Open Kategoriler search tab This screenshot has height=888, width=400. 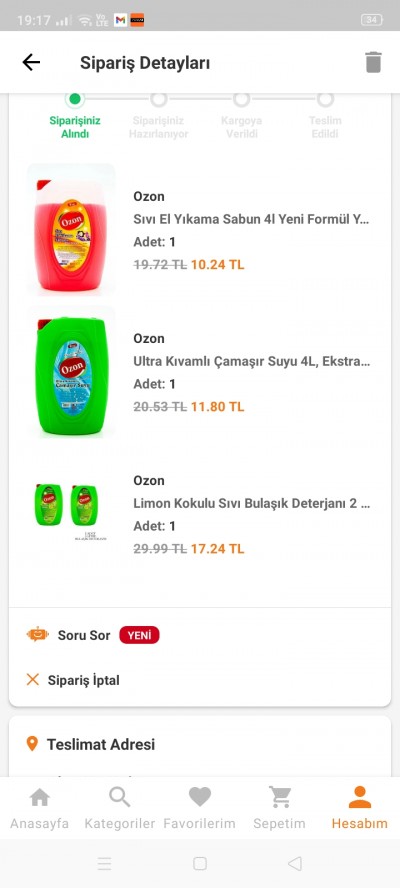(x=120, y=809)
